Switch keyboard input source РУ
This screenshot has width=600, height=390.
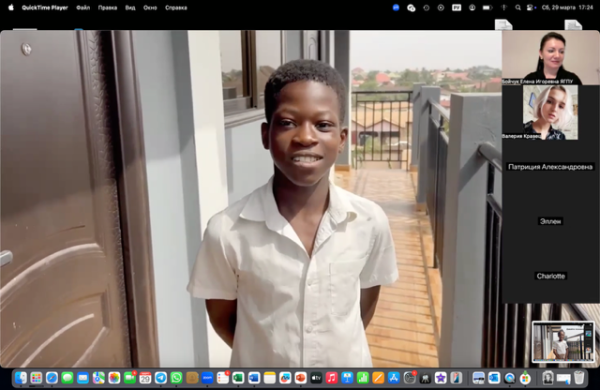point(457,8)
